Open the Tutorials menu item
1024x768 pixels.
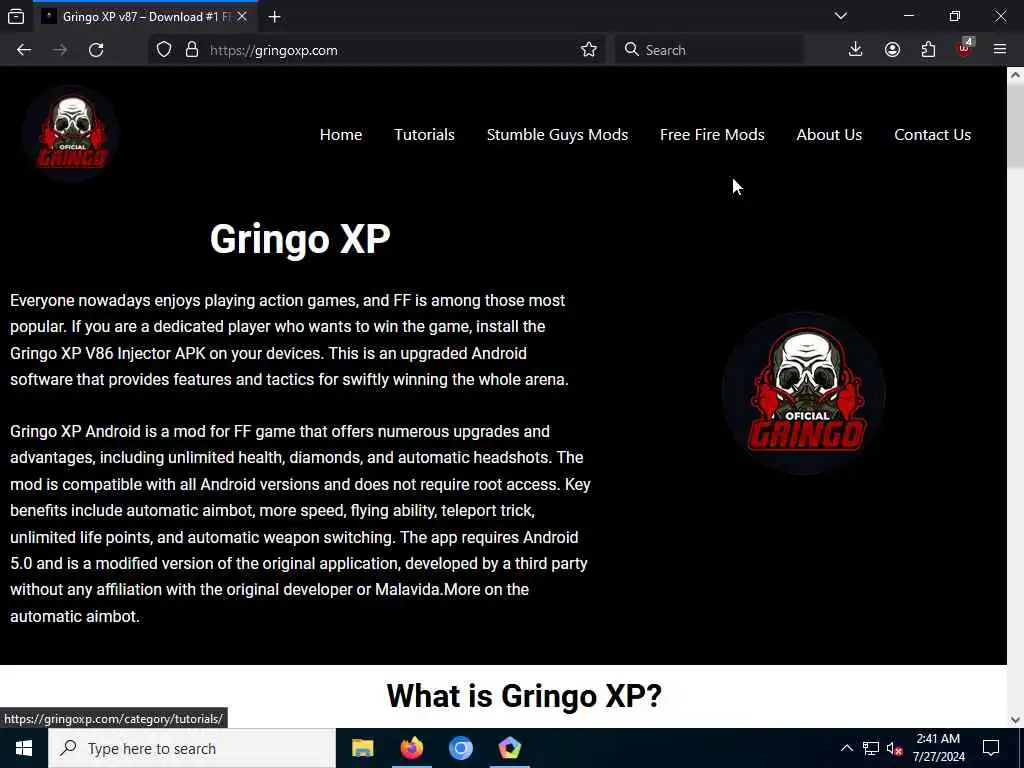click(x=424, y=135)
